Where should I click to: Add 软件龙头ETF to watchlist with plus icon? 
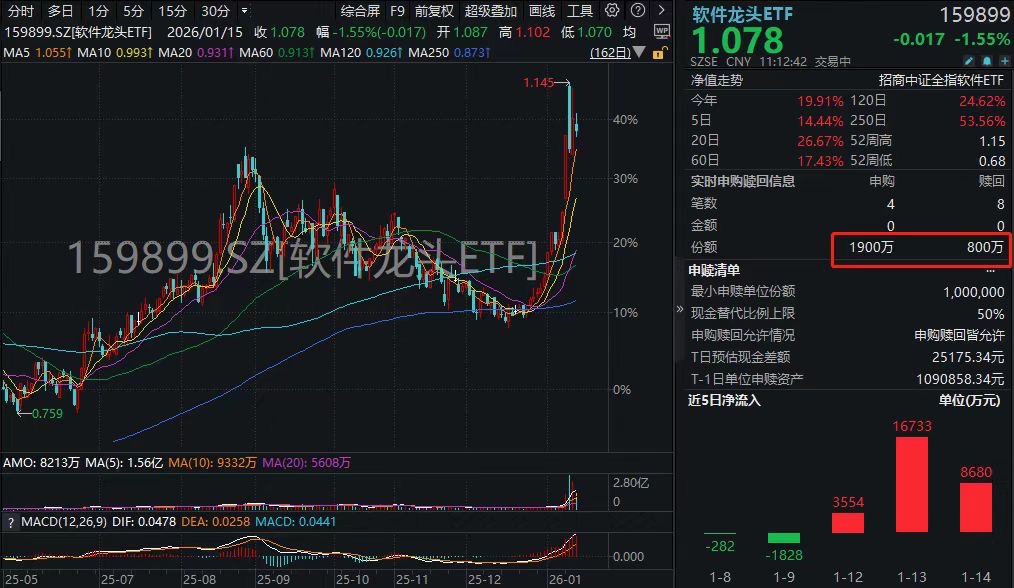pos(1003,60)
